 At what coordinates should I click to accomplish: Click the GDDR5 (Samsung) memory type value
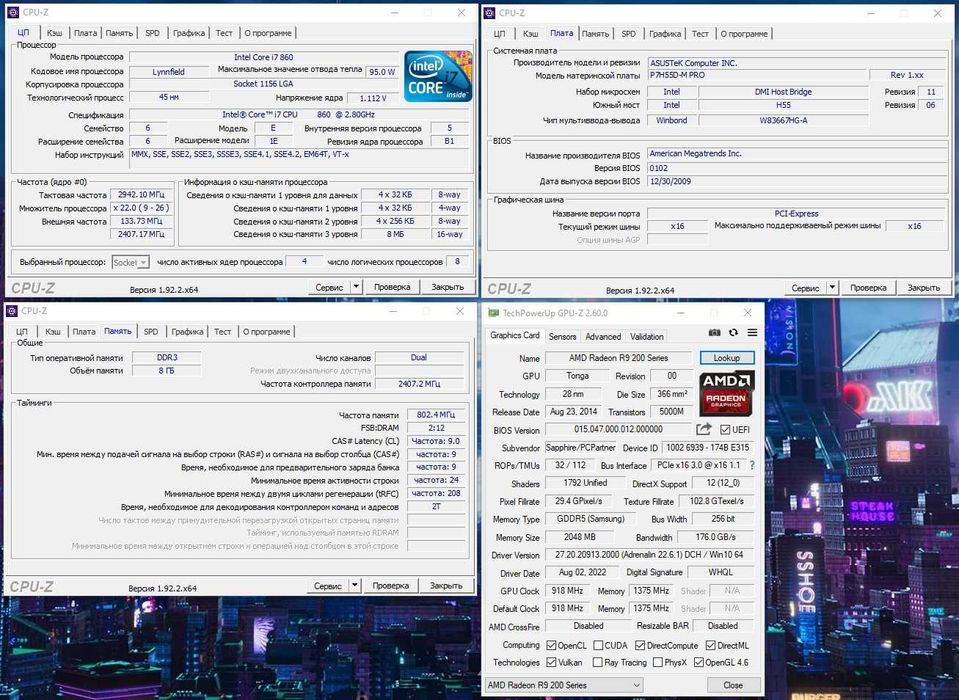(590, 519)
